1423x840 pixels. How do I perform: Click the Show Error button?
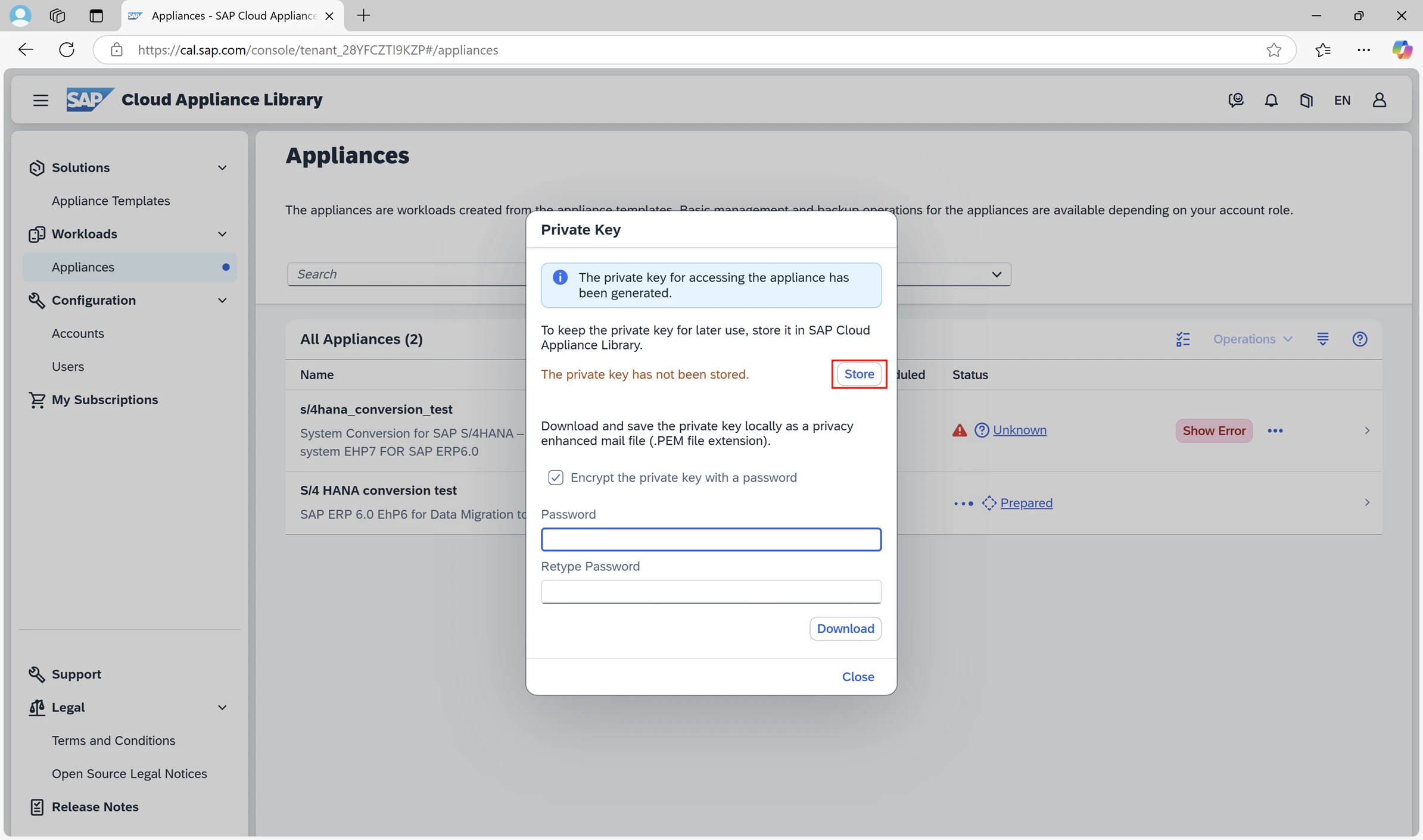tap(1214, 431)
